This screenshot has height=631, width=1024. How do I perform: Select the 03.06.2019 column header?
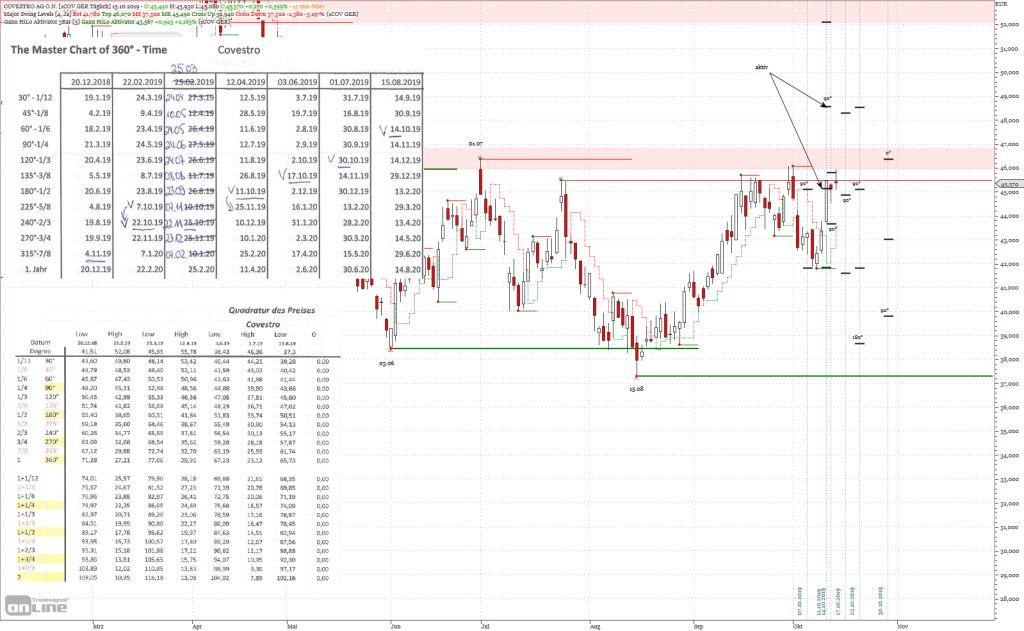pos(297,82)
